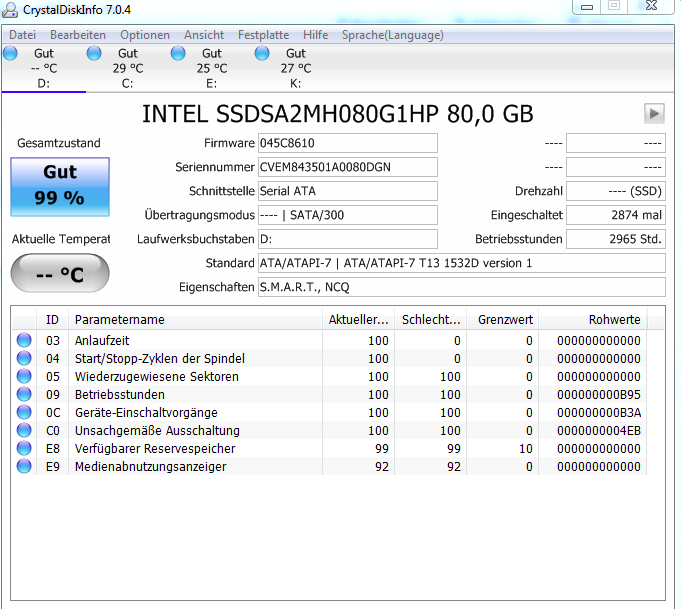
Task: Select Betriebsstunden in the attribute list
Action: [x=330, y=394]
